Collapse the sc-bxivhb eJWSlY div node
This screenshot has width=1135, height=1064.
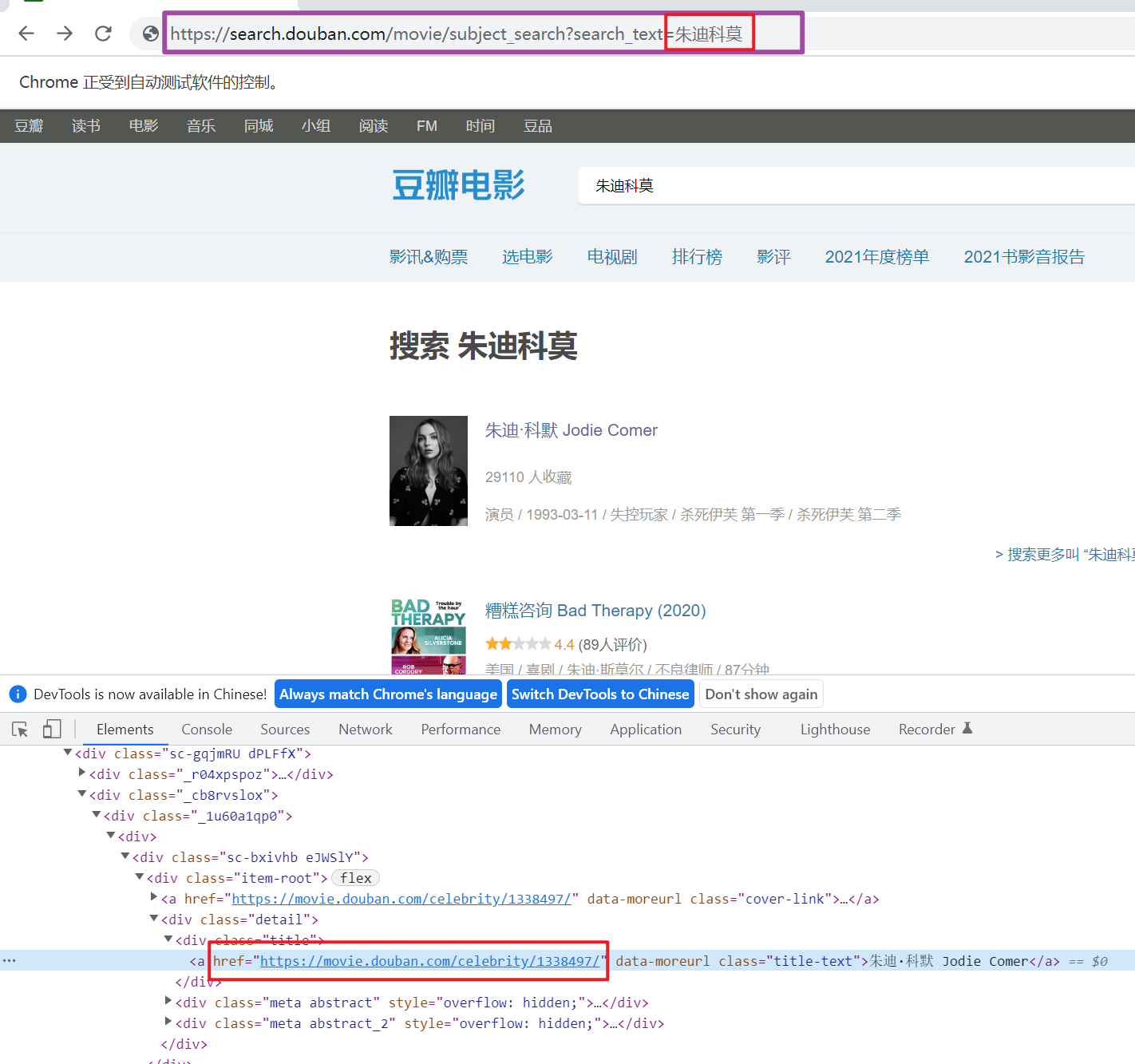pos(125,856)
